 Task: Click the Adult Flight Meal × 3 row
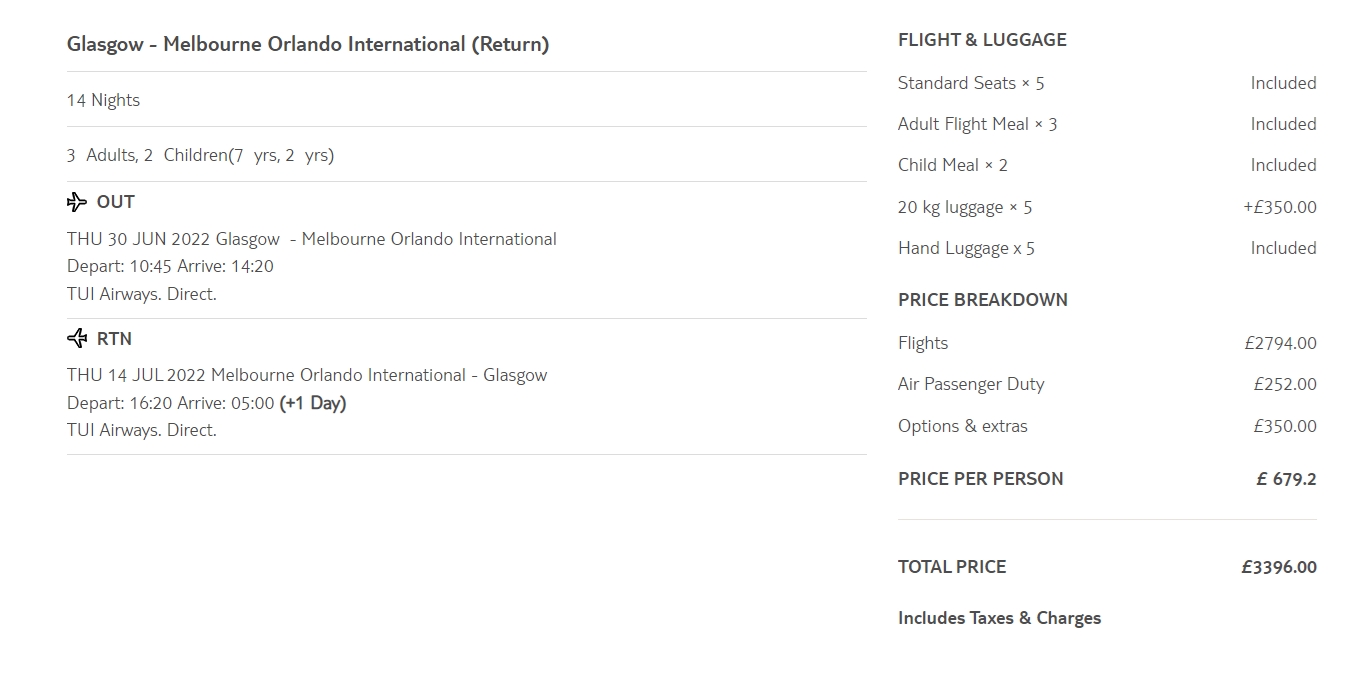977,124
